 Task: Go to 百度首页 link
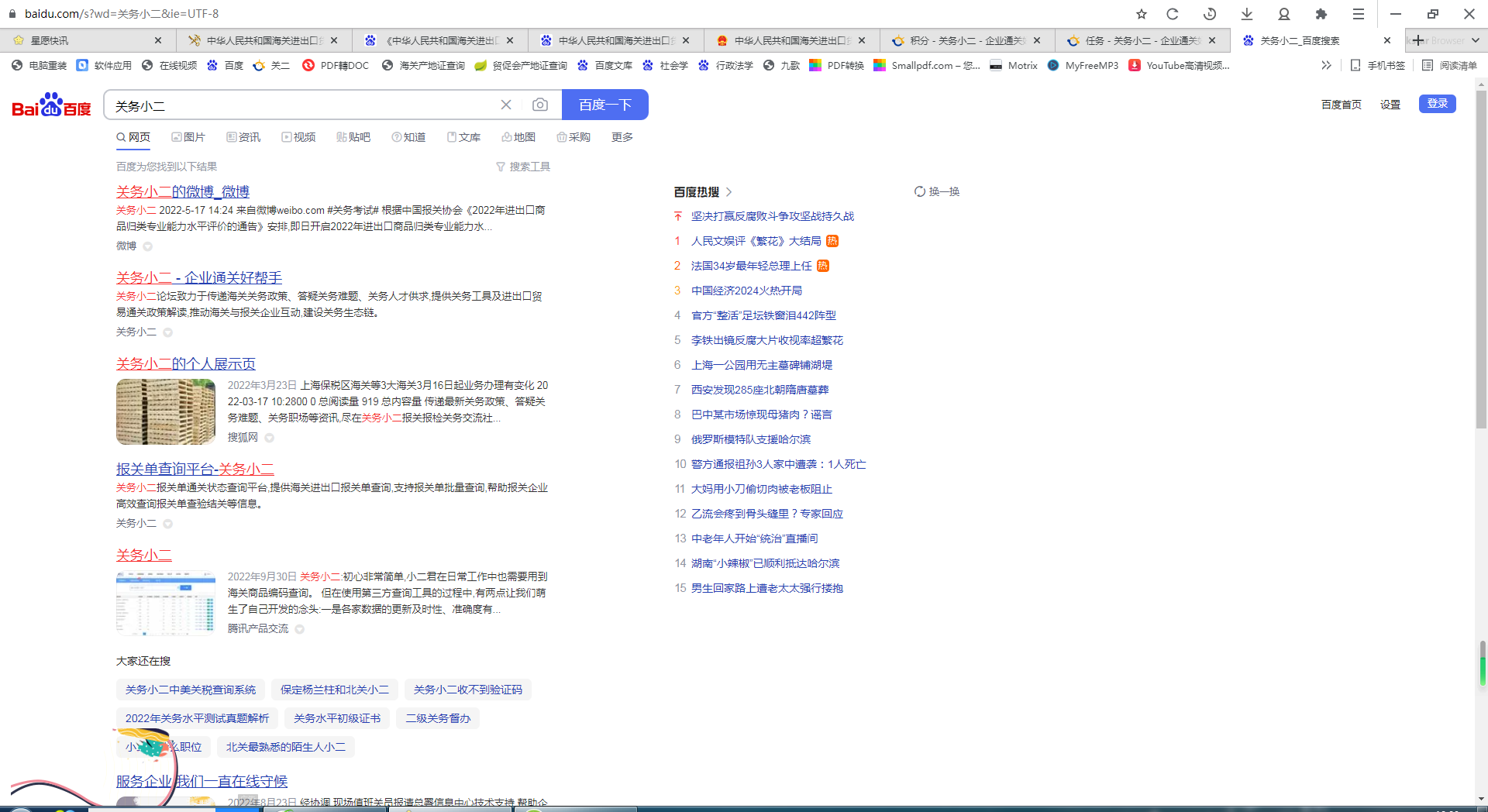(x=1341, y=105)
